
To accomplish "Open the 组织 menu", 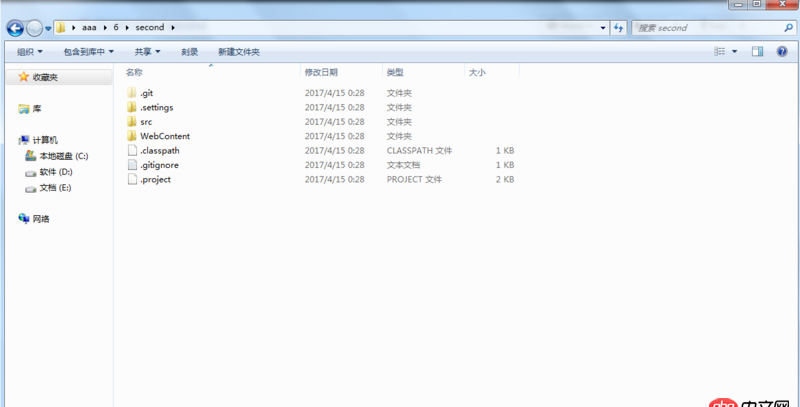I will (30, 52).
